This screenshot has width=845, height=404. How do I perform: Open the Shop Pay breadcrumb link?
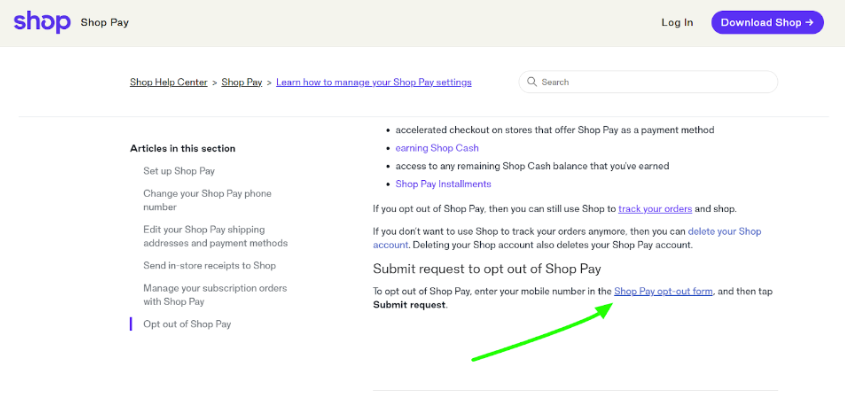tap(241, 82)
